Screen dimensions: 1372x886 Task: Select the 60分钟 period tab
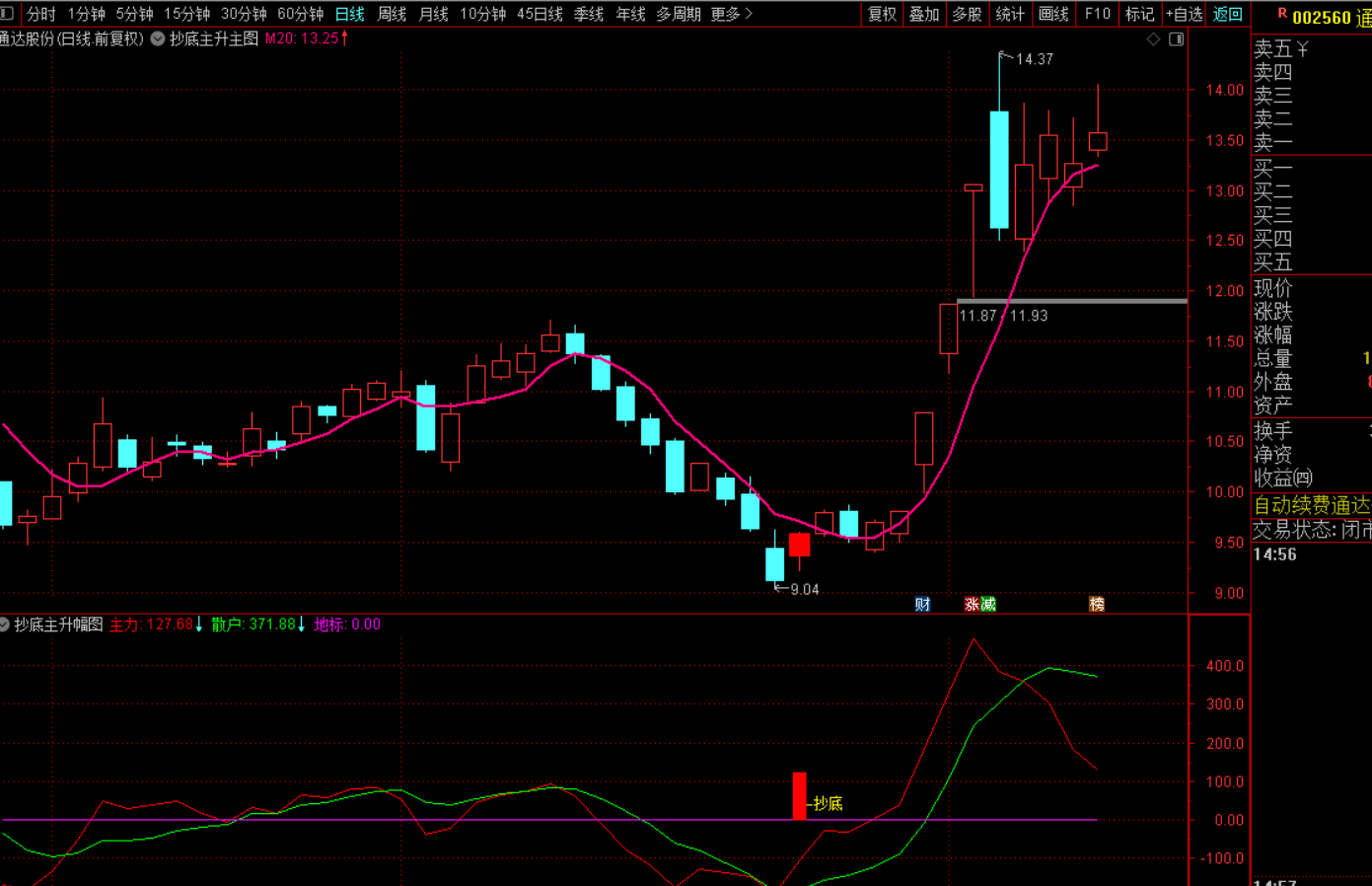pyautogui.click(x=300, y=14)
